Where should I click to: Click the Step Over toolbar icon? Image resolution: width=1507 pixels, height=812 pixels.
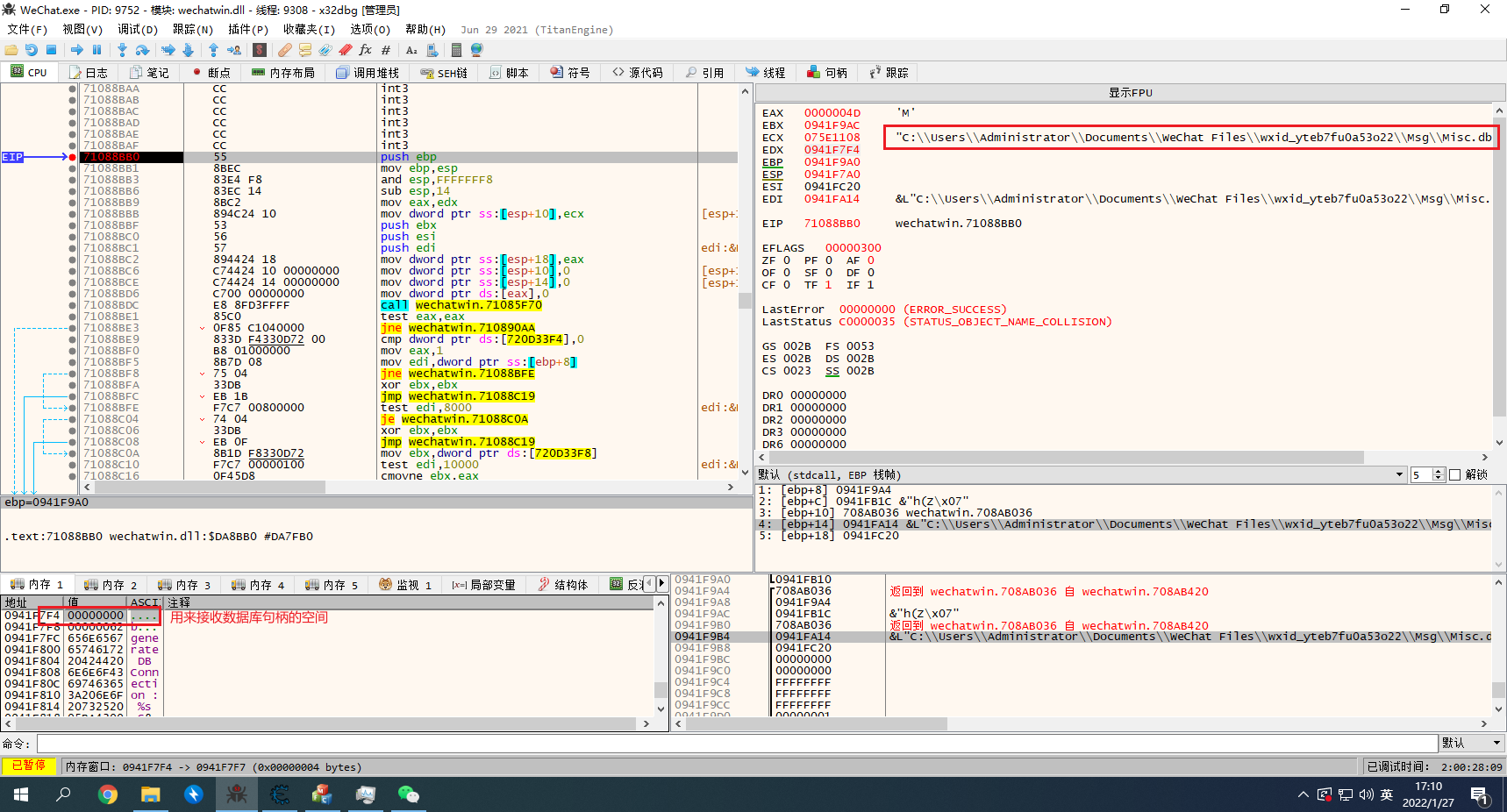[x=142, y=50]
